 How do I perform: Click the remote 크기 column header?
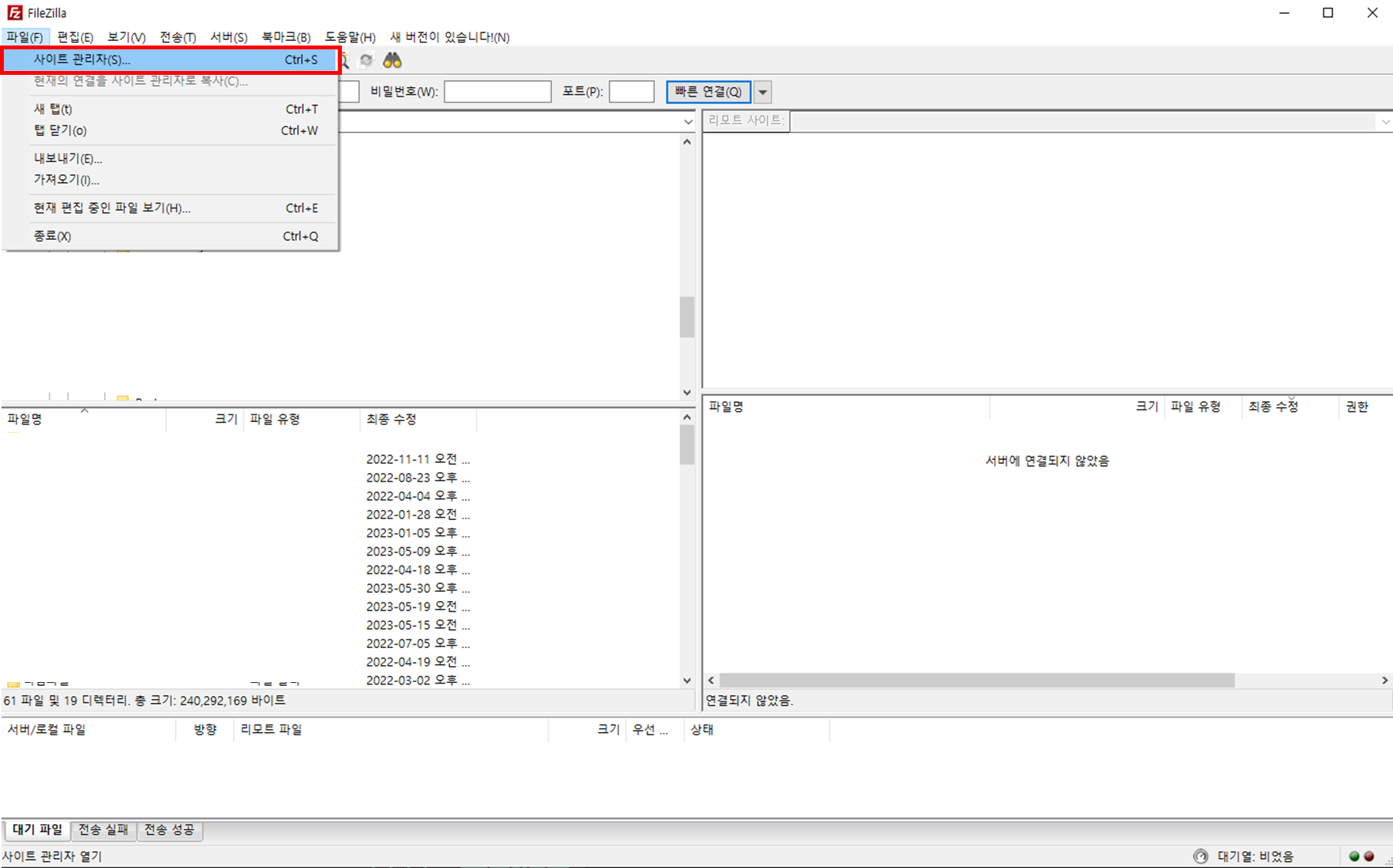[x=1077, y=407]
